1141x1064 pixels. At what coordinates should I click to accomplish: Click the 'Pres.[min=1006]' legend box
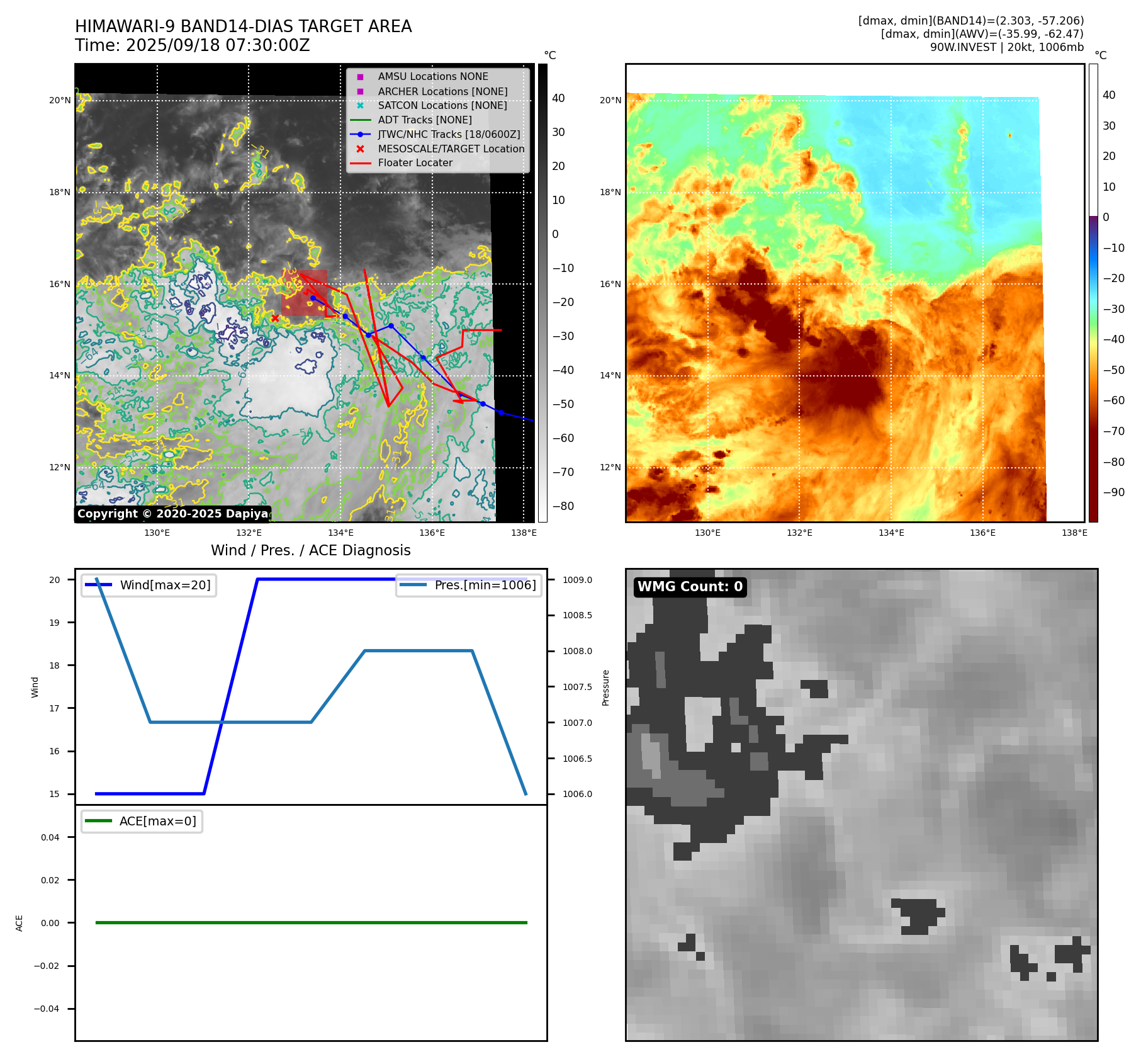pyautogui.click(x=469, y=585)
